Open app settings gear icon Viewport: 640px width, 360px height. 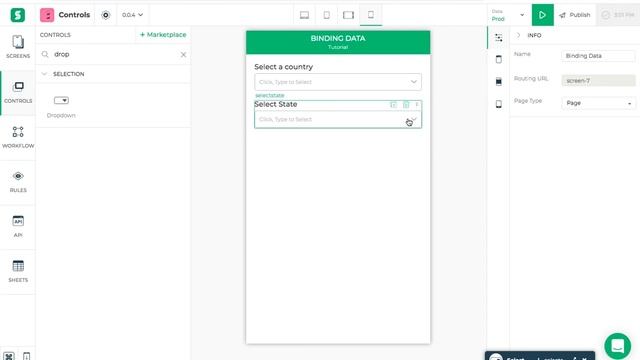[106, 15]
